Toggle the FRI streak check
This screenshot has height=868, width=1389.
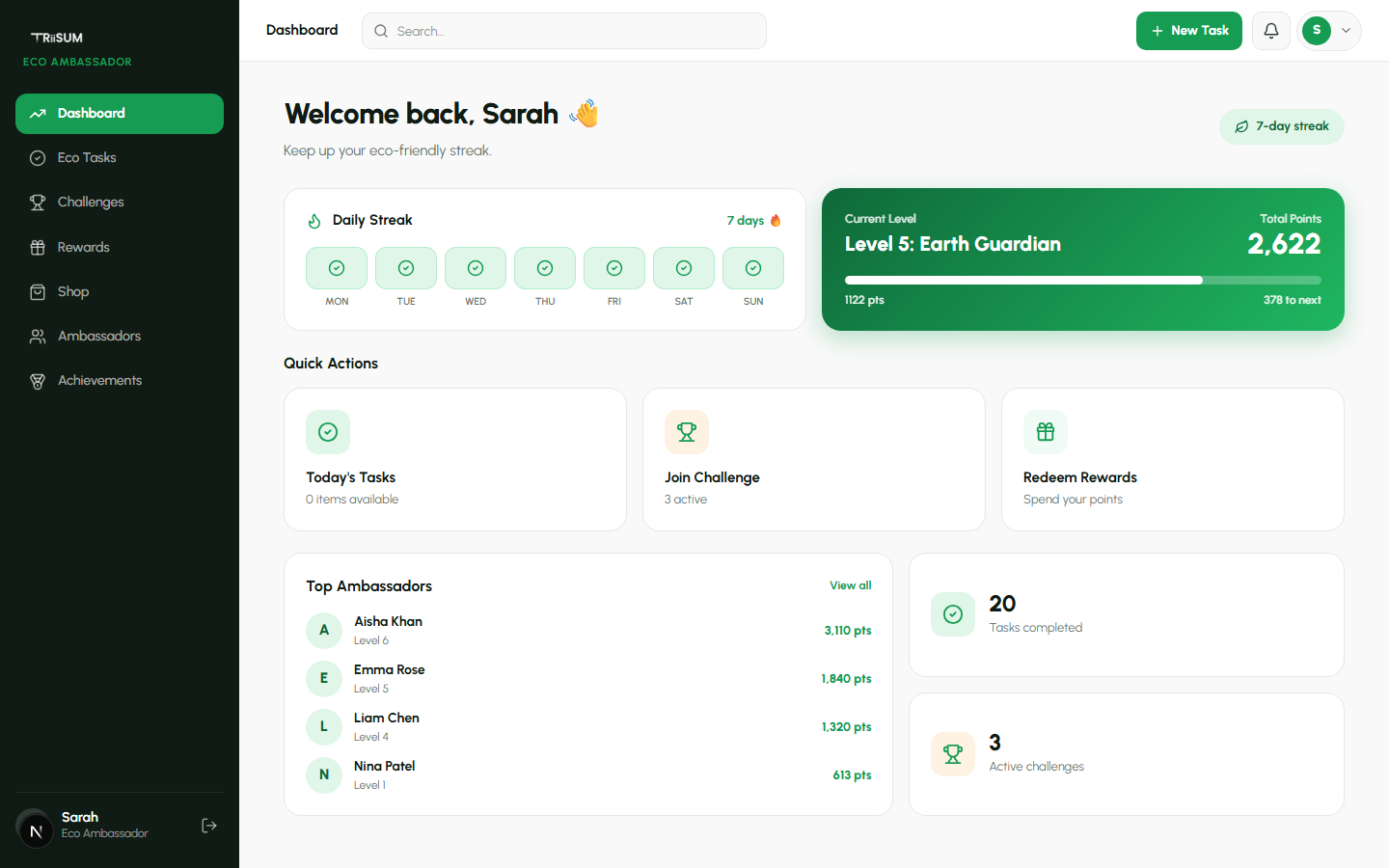tap(614, 268)
